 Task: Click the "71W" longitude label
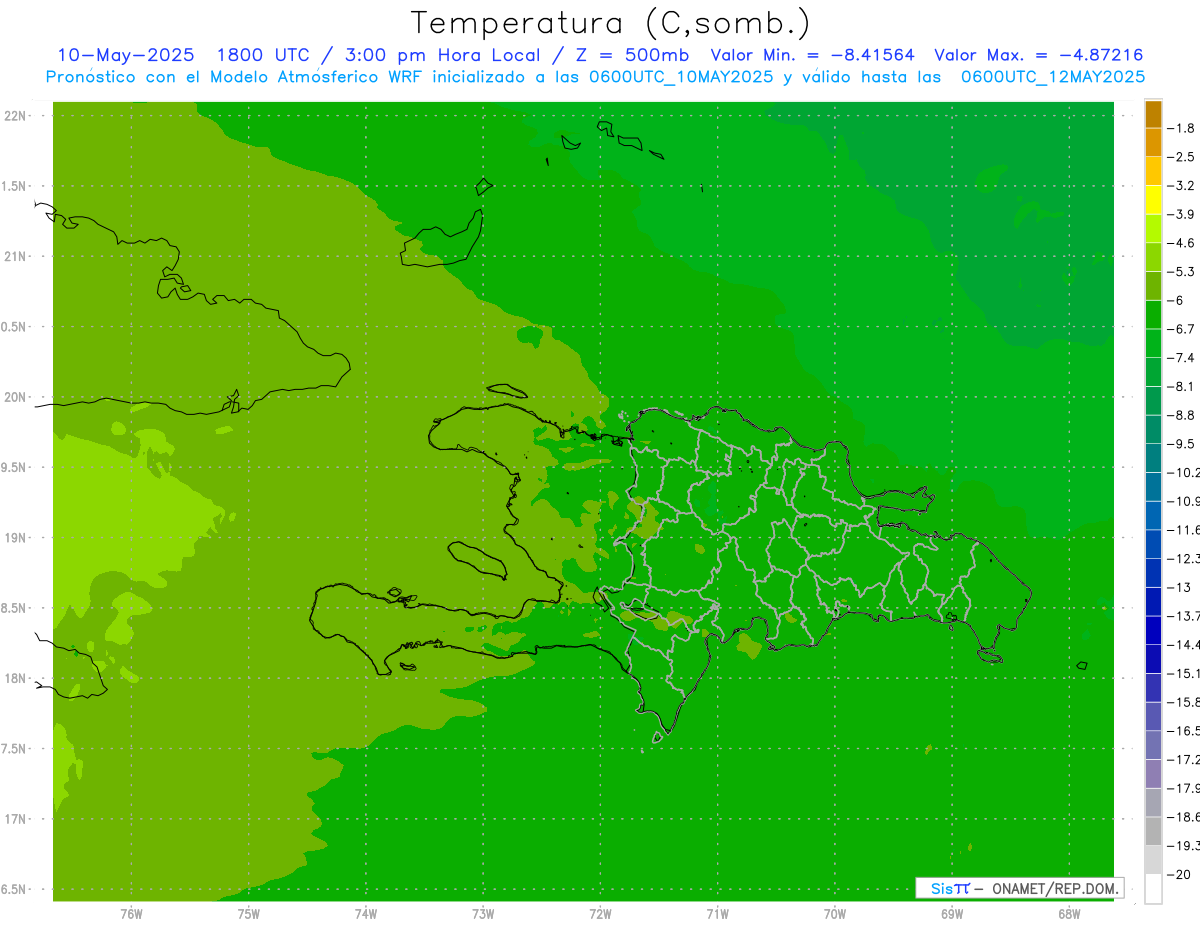point(717,913)
